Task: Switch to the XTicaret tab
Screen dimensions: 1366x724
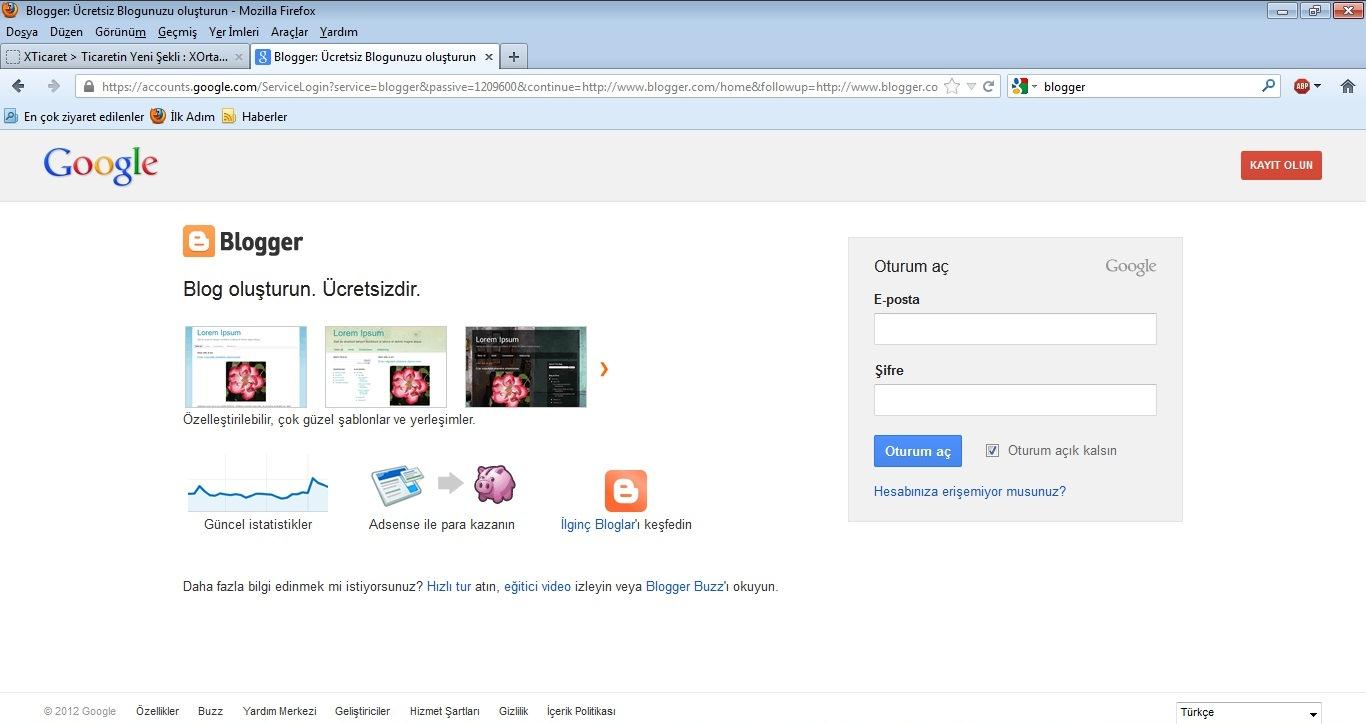Action: 125,57
